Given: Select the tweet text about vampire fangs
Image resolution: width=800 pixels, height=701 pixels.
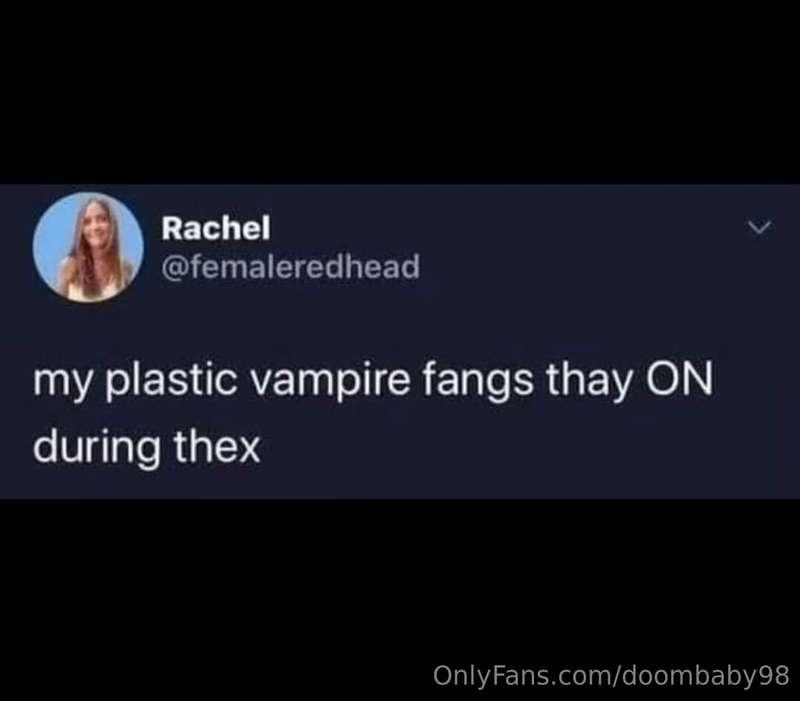Looking at the screenshot, I should click(373, 413).
